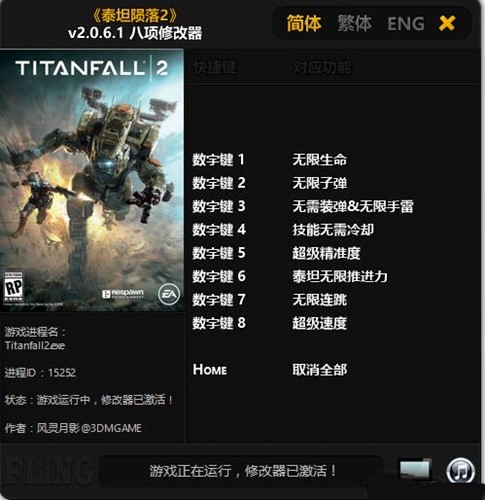This screenshot has height=500, width=485.
Task: Close the trainer with yellow X
Action: click(x=447, y=23)
